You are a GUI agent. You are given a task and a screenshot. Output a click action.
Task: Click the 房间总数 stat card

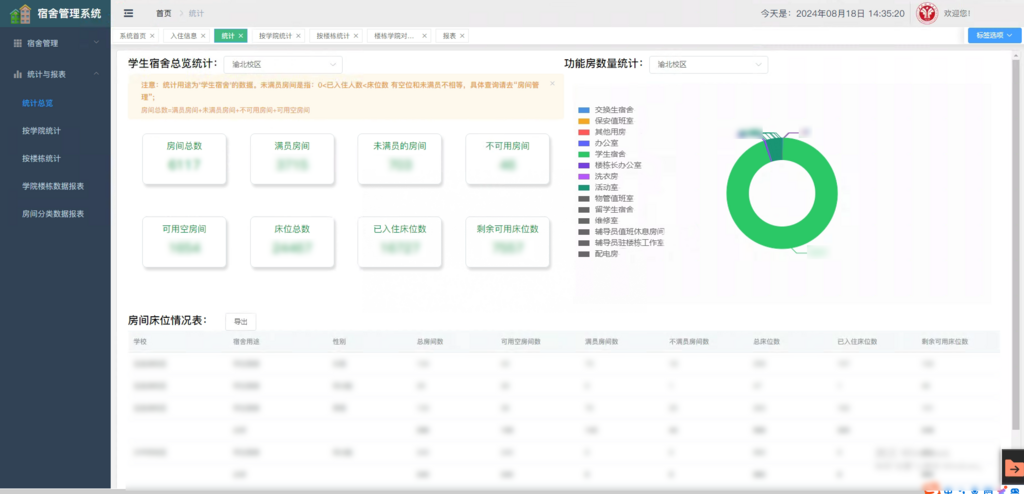(184, 159)
